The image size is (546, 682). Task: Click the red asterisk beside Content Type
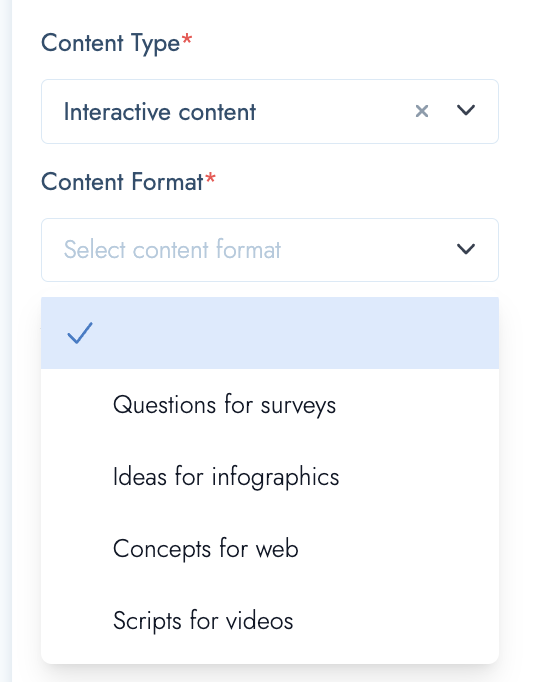tap(187, 39)
